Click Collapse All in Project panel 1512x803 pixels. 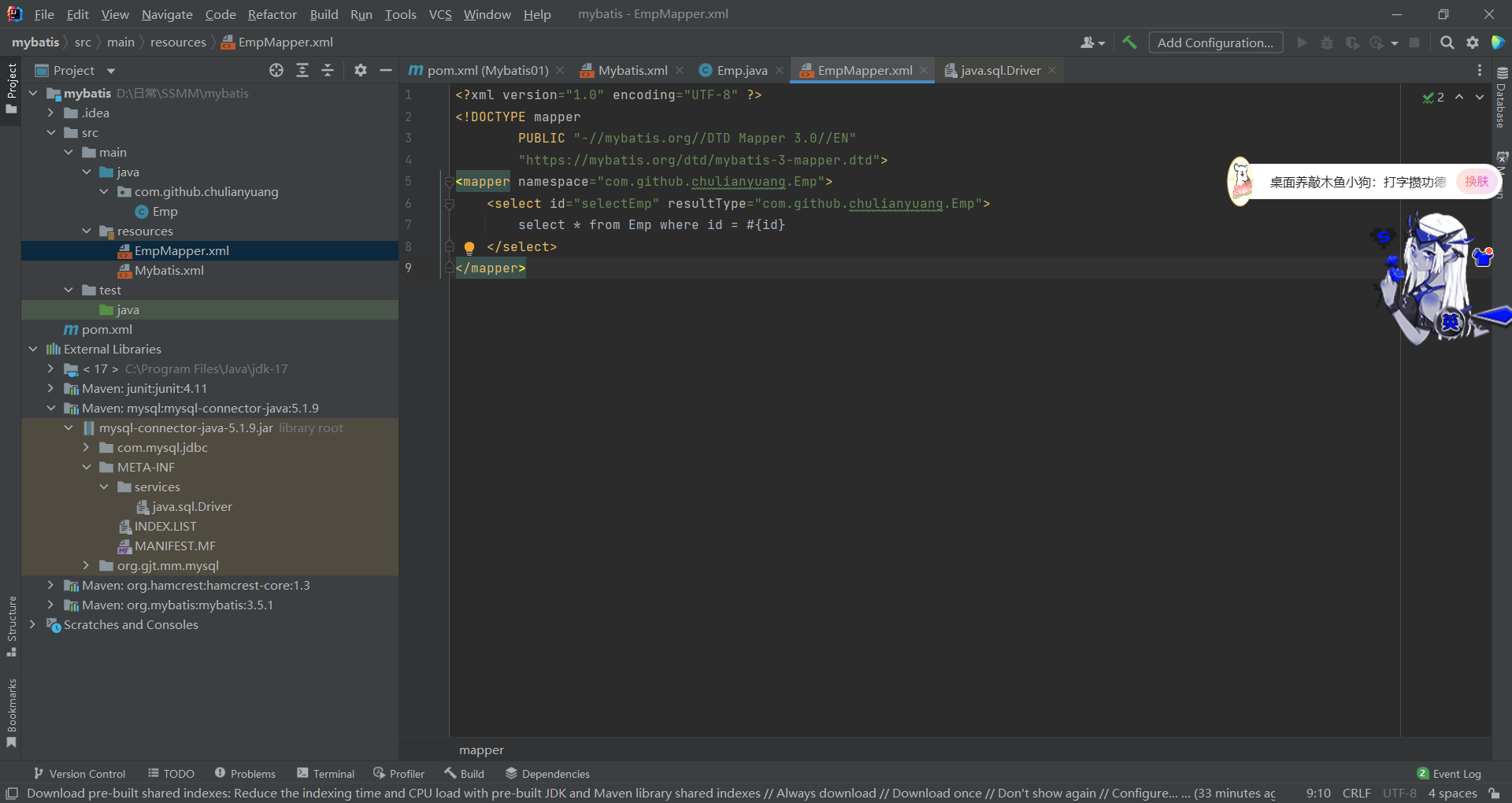coord(328,70)
